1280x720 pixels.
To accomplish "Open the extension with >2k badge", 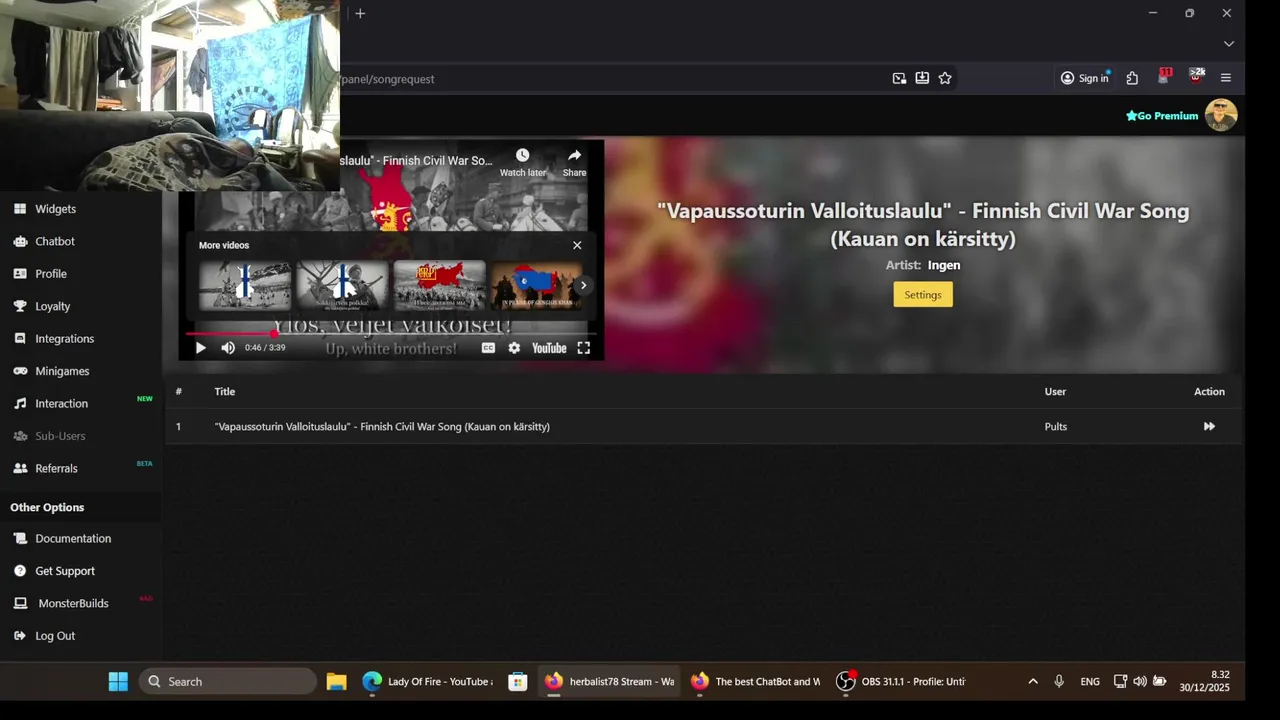I will (1196, 76).
